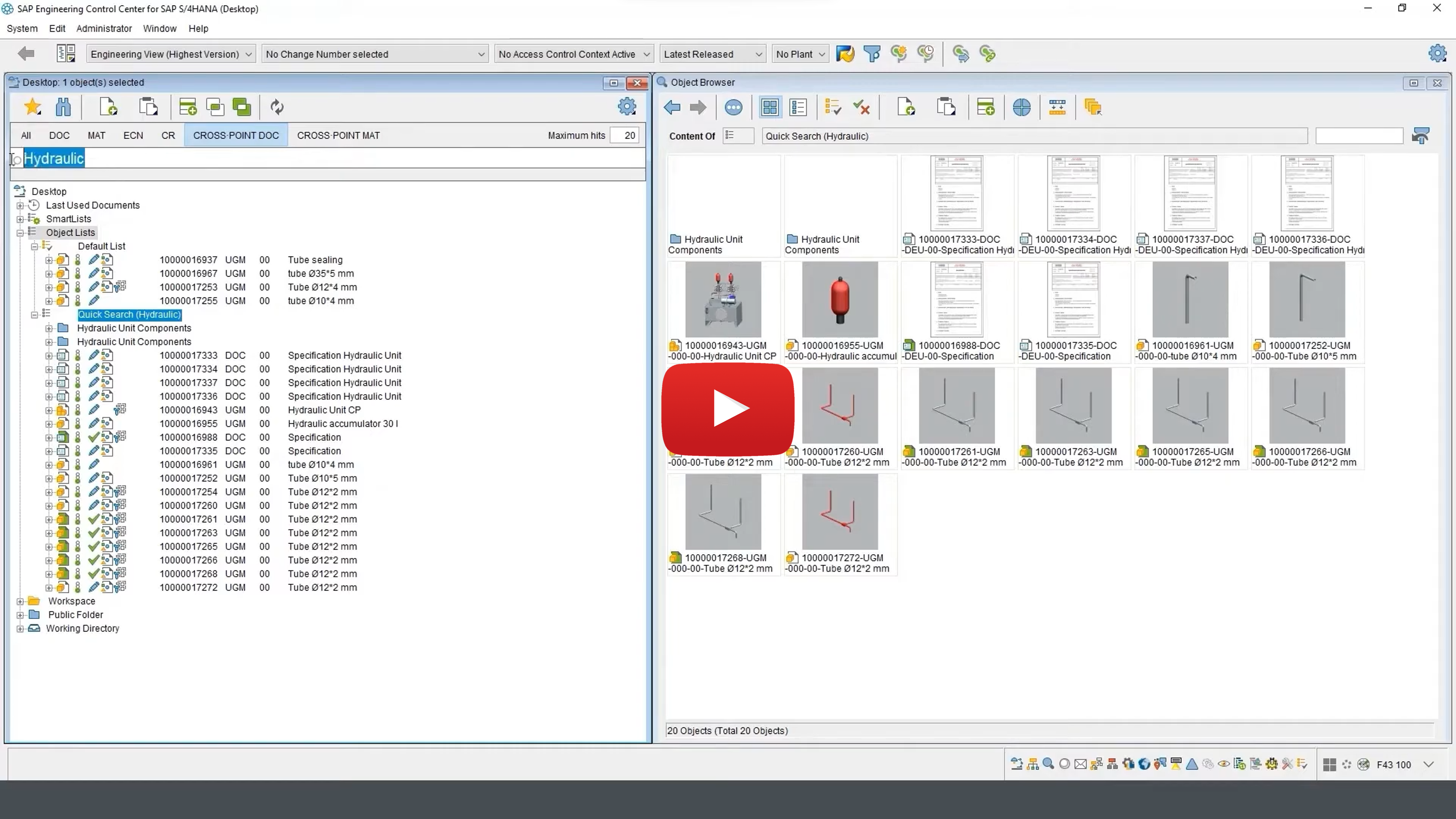Select the CROSS·POINT MAT search tab
Image resolution: width=1456 pixels, height=819 pixels.
pyautogui.click(x=338, y=135)
